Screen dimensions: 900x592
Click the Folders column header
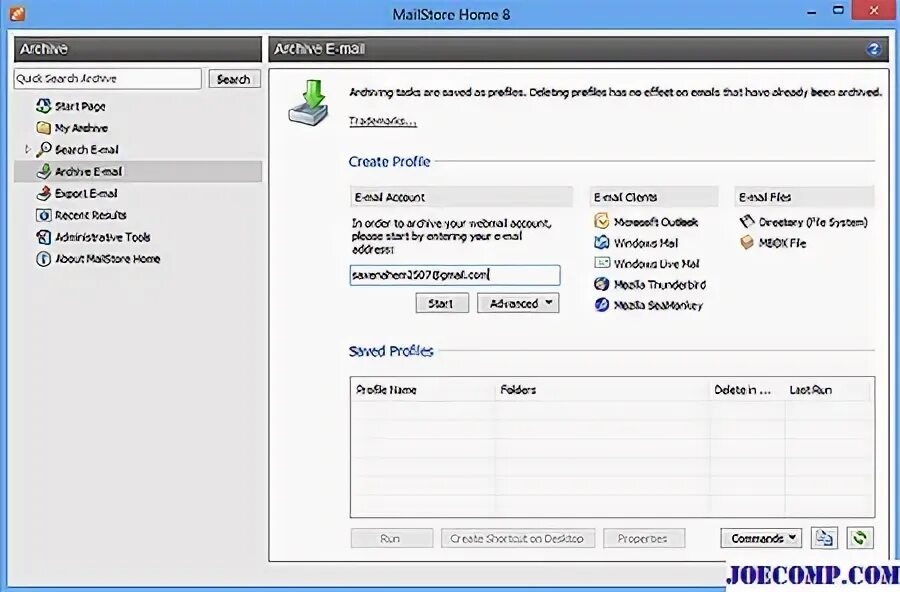coord(602,390)
